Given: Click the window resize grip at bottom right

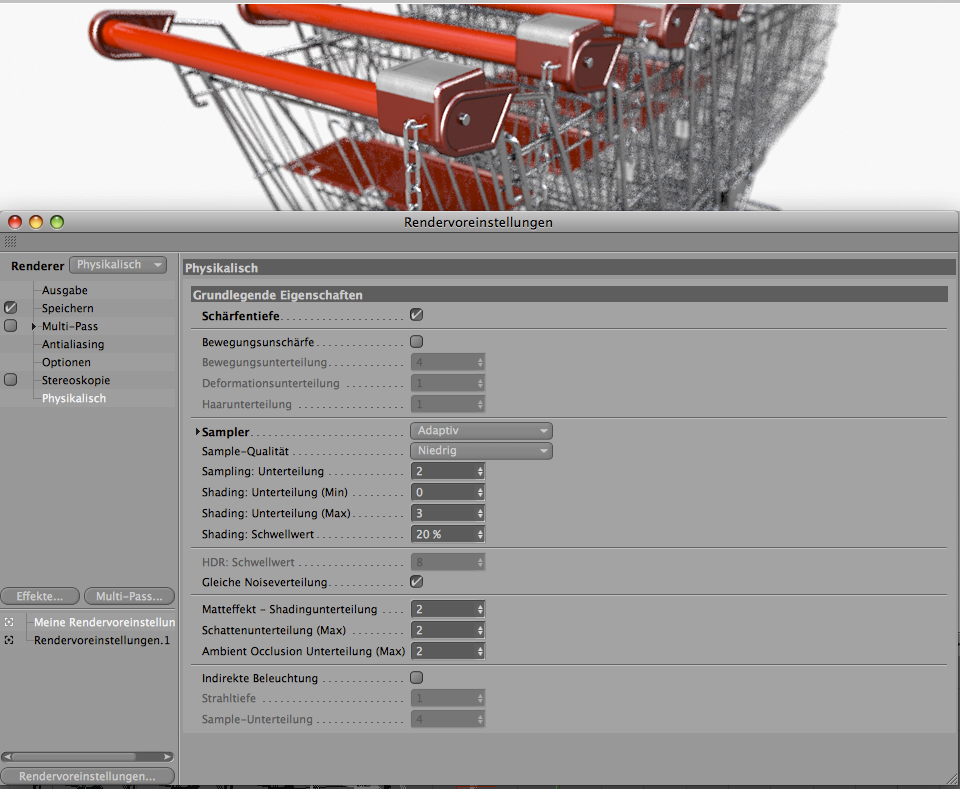Looking at the screenshot, I should 951,779.
